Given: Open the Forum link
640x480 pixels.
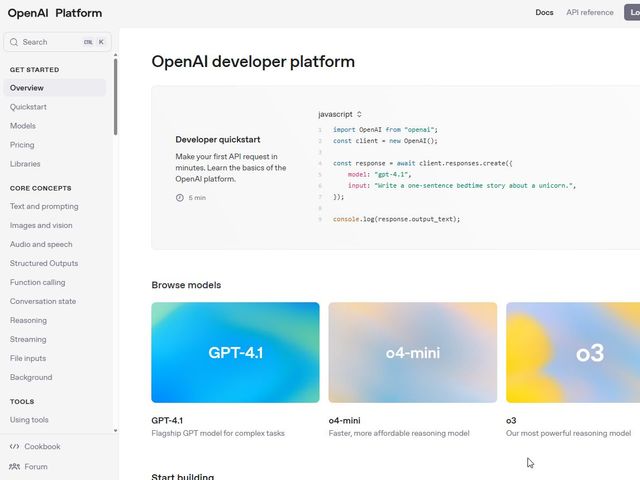Looking at the screenshot, I should (x=36, y=467).
